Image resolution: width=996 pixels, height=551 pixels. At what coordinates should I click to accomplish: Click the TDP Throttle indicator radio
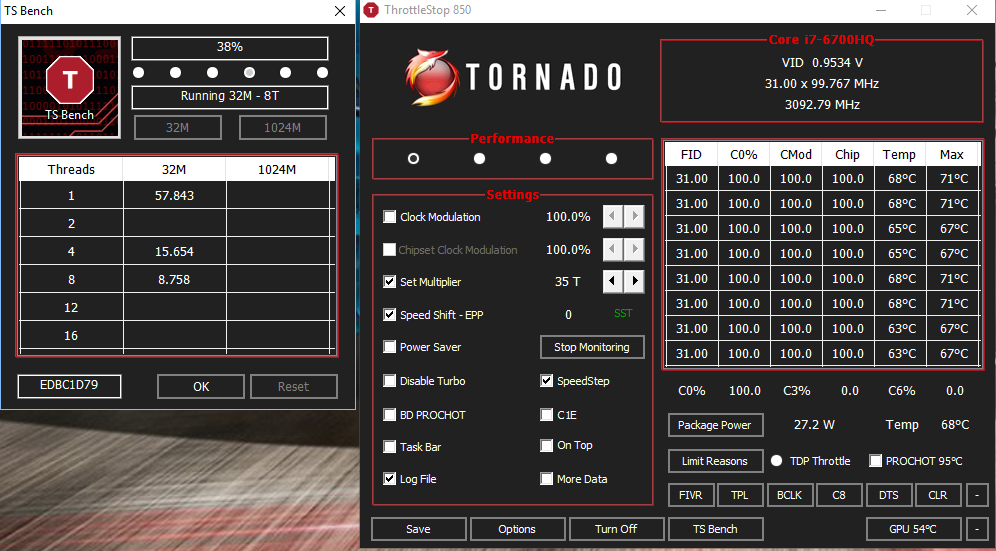[776, 461]
